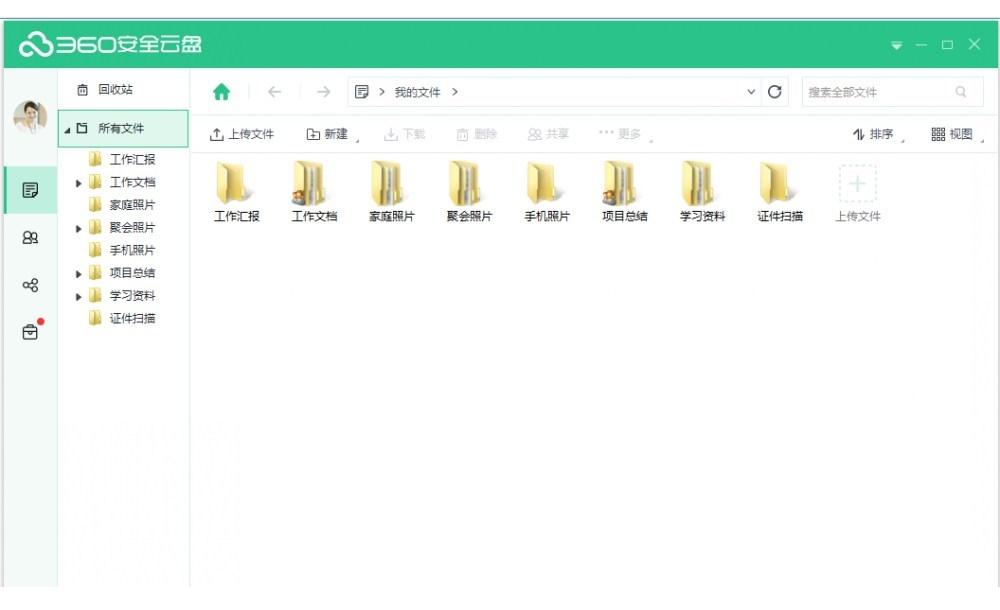1000x610 pixels.
Task: Click the home icon in navigation bar
Action: (222, 91)
